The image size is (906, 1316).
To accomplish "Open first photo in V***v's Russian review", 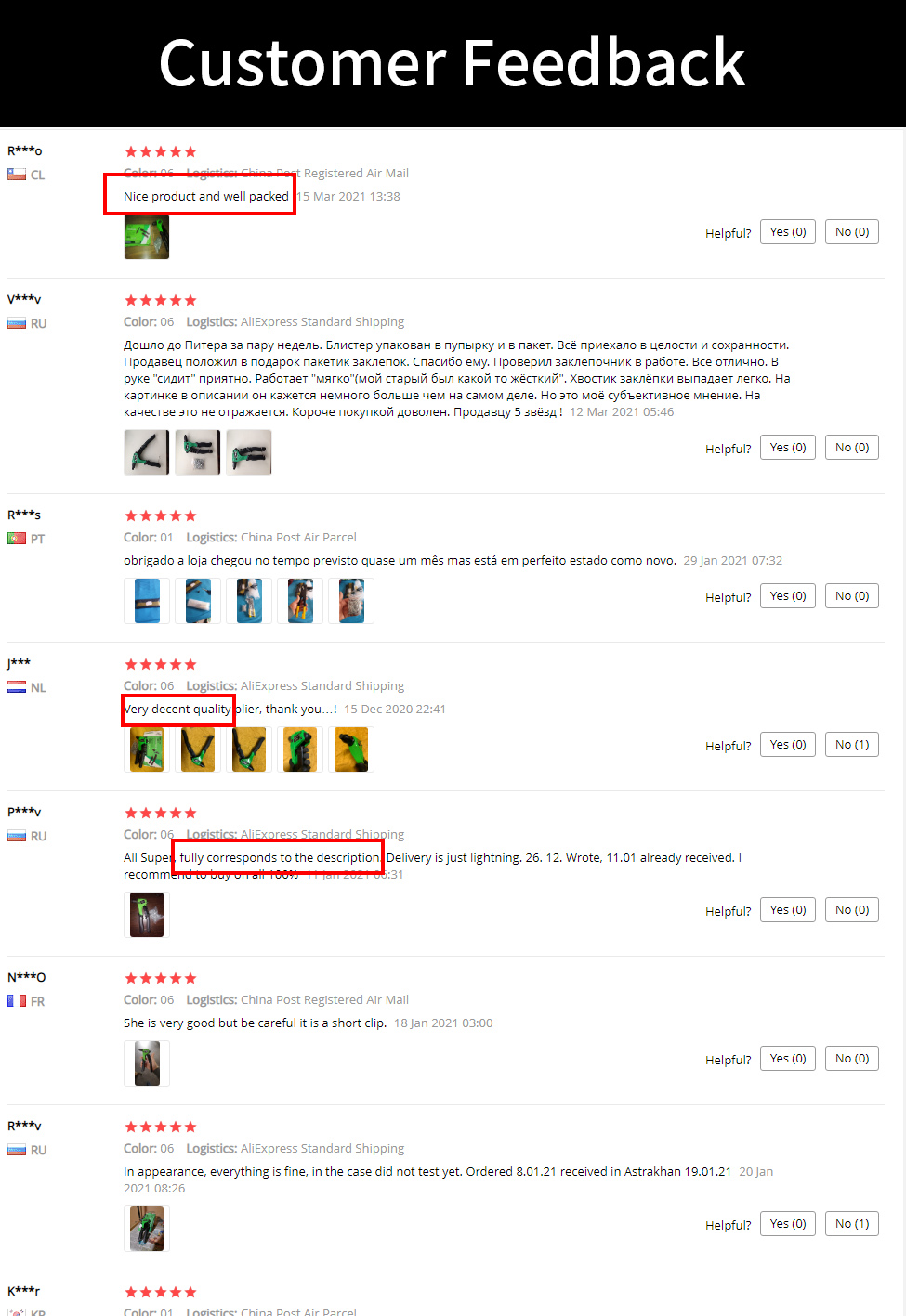I will coord(147,452).
